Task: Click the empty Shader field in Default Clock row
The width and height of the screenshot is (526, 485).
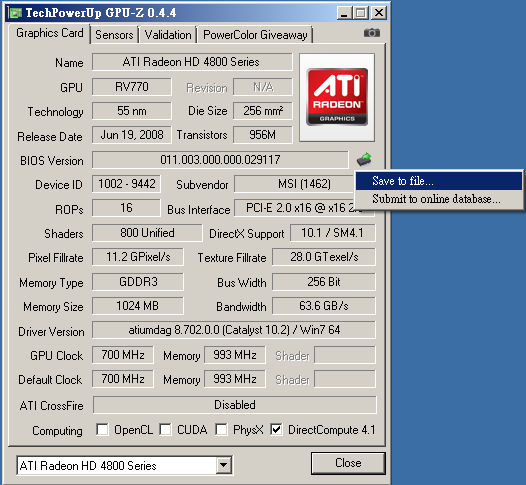Action: coord(345,379)
